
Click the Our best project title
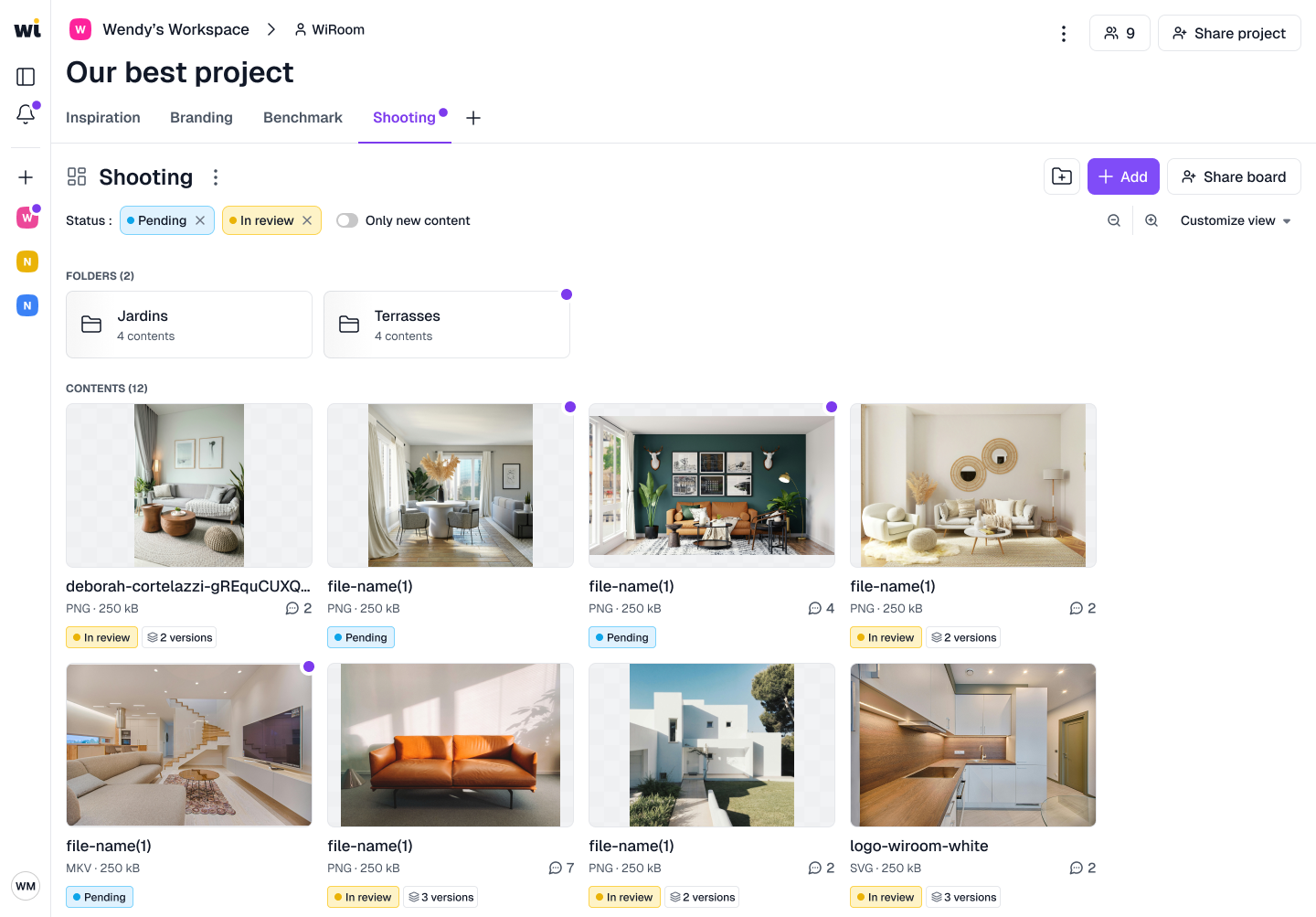coord(180,72)
